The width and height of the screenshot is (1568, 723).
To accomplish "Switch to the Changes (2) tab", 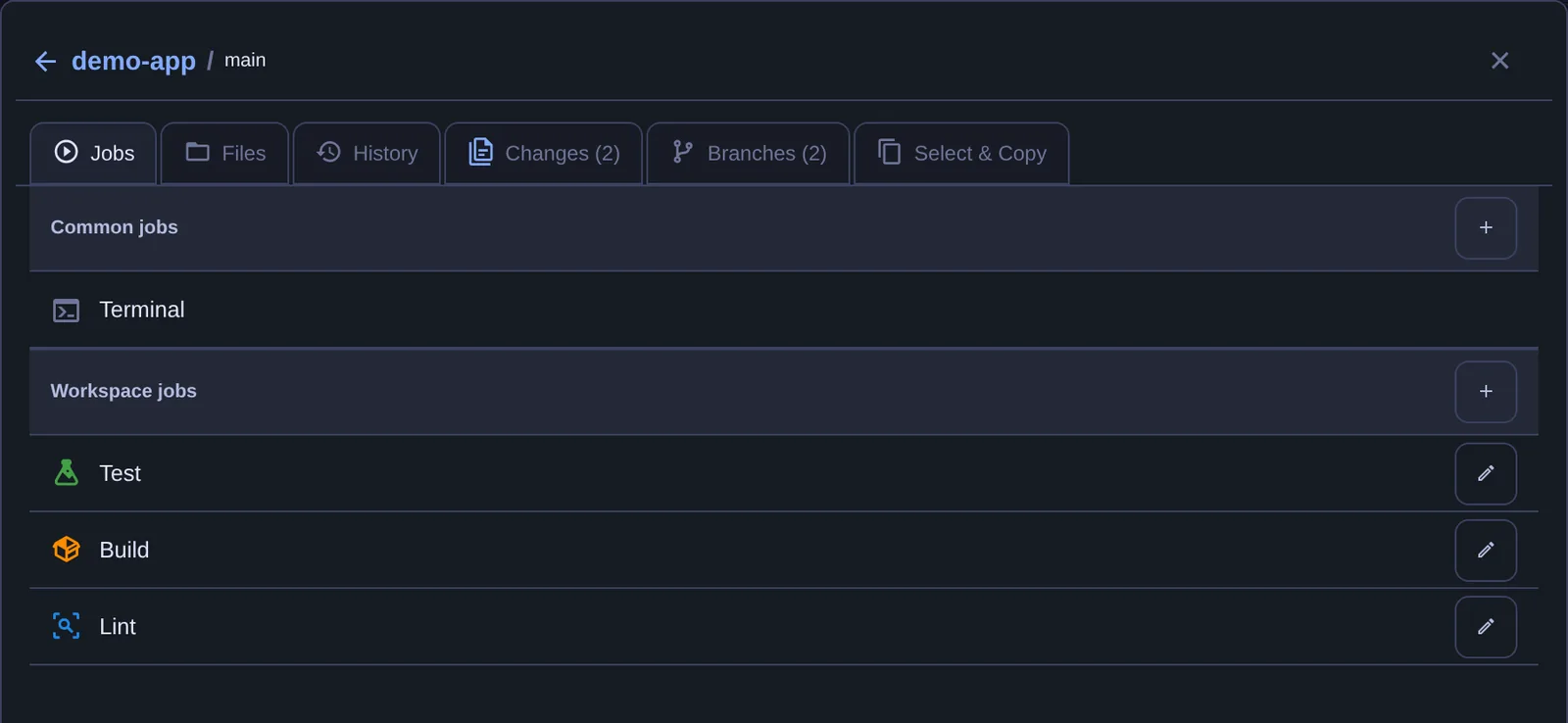I will pyautogui.click(x=544, y=153).
